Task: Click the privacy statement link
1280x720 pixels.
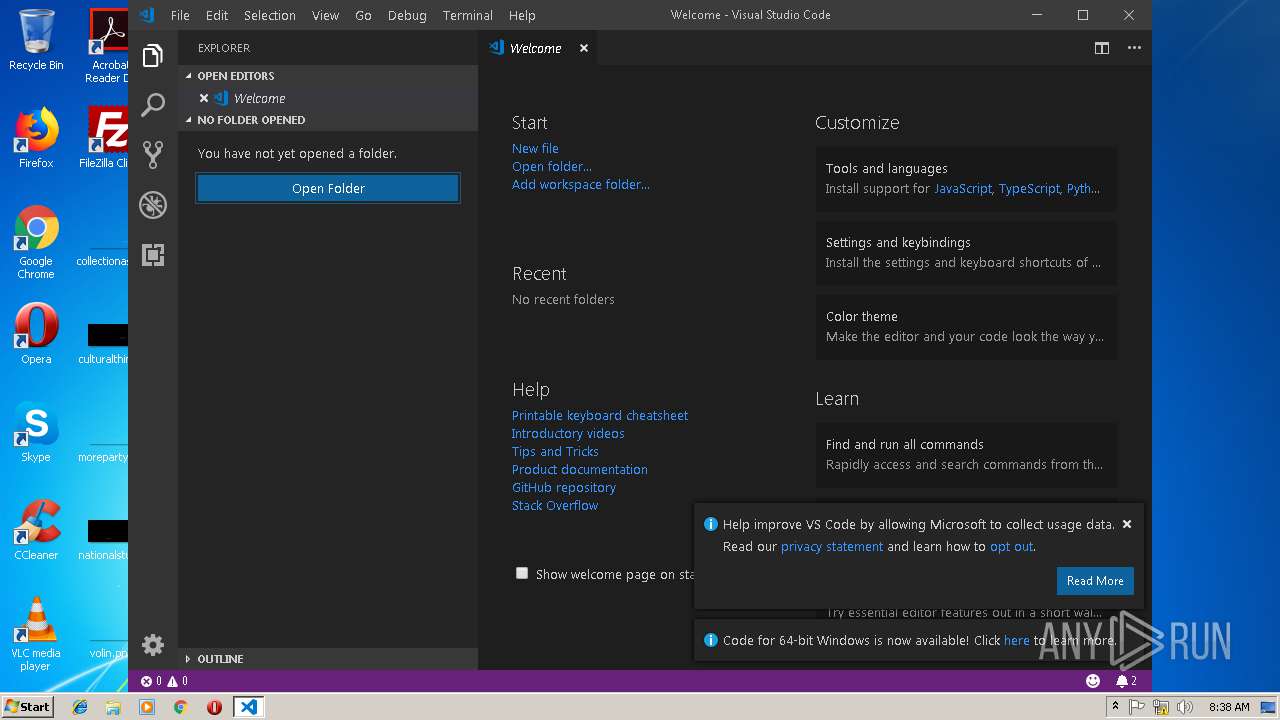Action: 832,546
